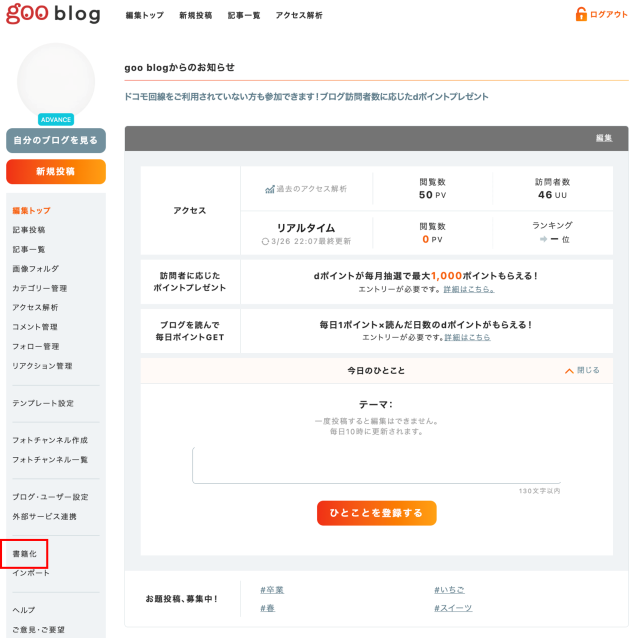Click the ADVANCE plan badge
This screenshot has height=638, width=640.
tap(56, 120)
